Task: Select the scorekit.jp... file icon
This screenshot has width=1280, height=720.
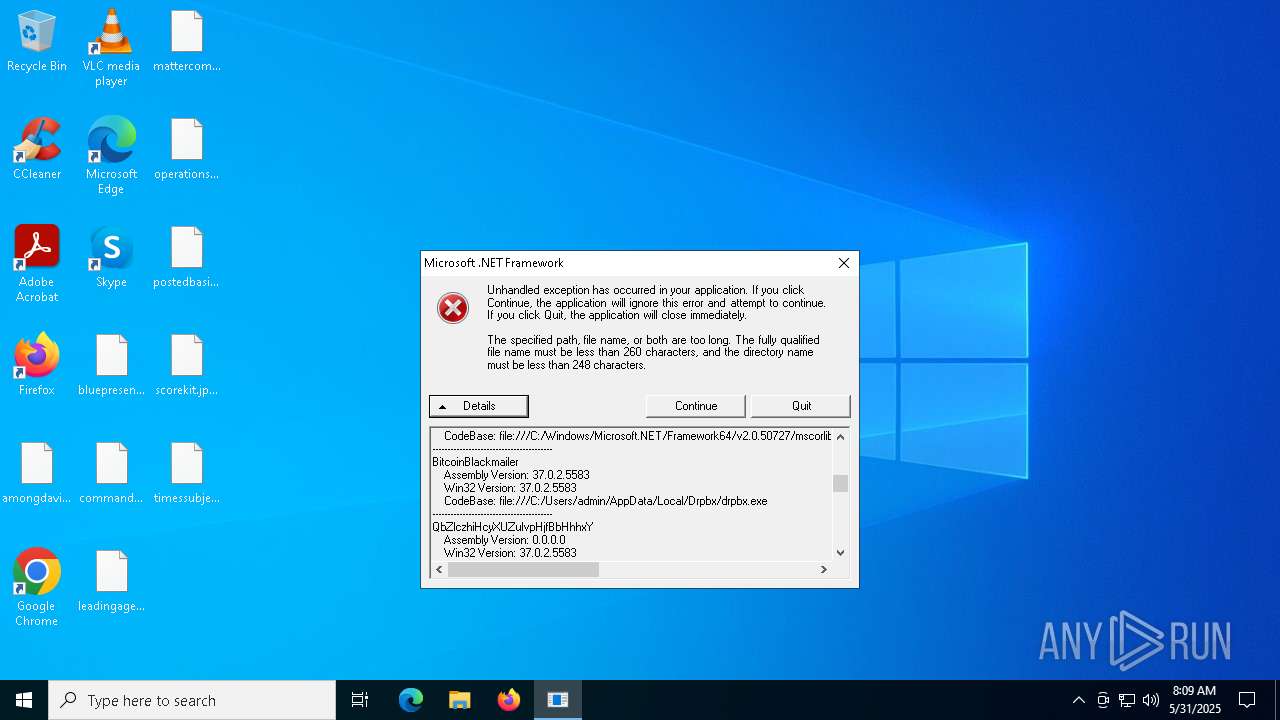Action: [187, 366]
